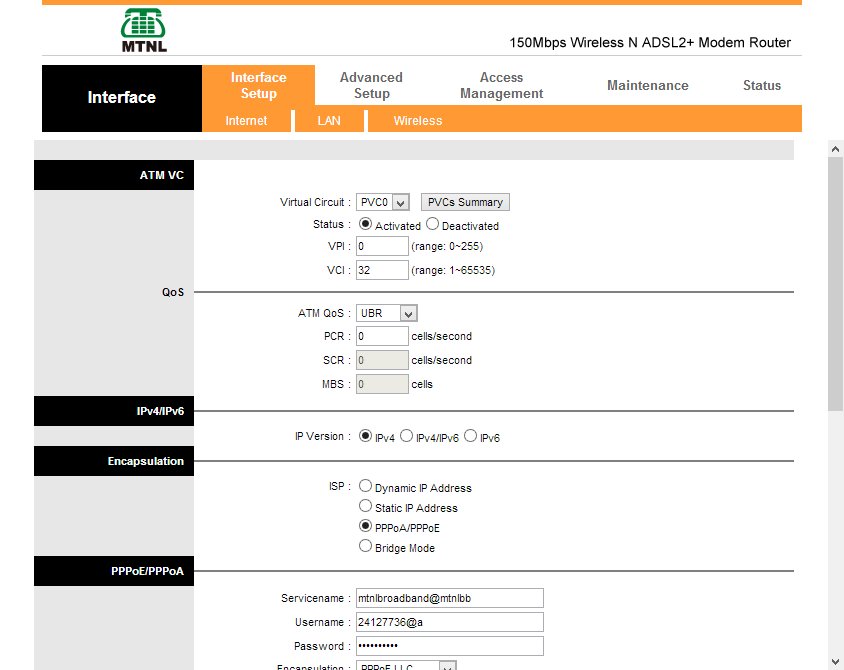The image size is (844, 670).
Task: Open the Interface Setup tab
Action: (x=258, y=86)
